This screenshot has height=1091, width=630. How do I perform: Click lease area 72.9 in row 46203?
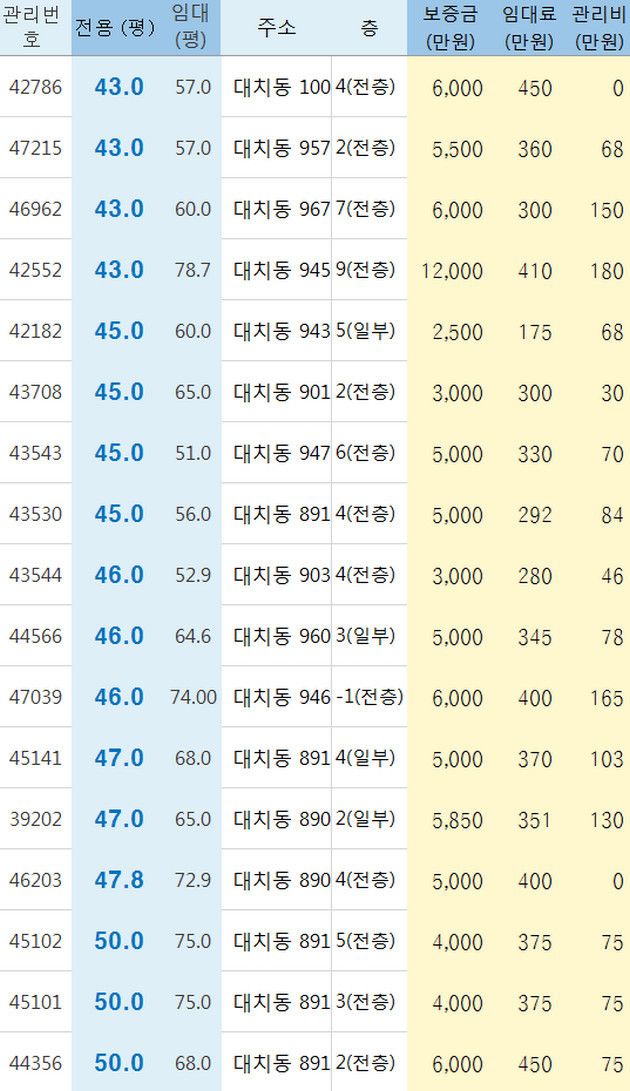193,881
